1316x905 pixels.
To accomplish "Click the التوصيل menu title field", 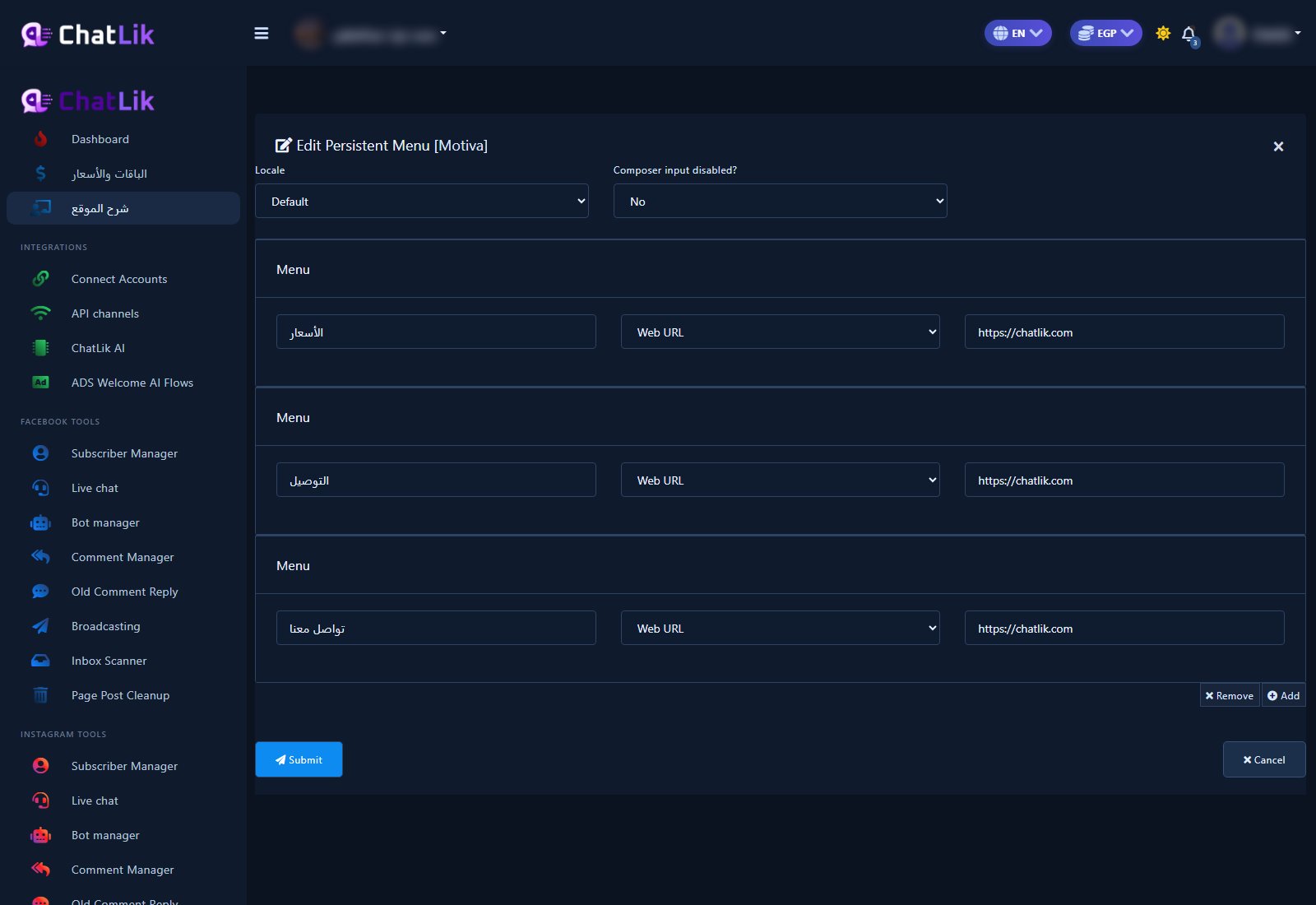I will (436, 480).
